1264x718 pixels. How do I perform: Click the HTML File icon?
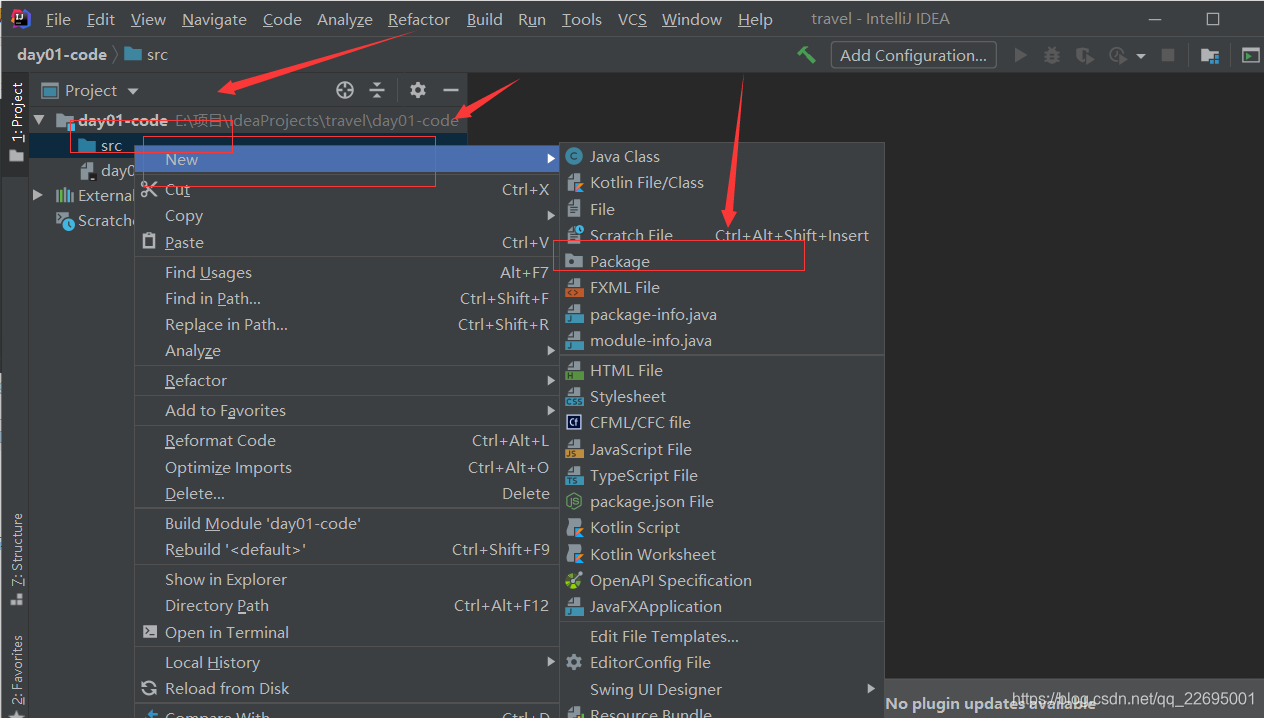[574, 371]
